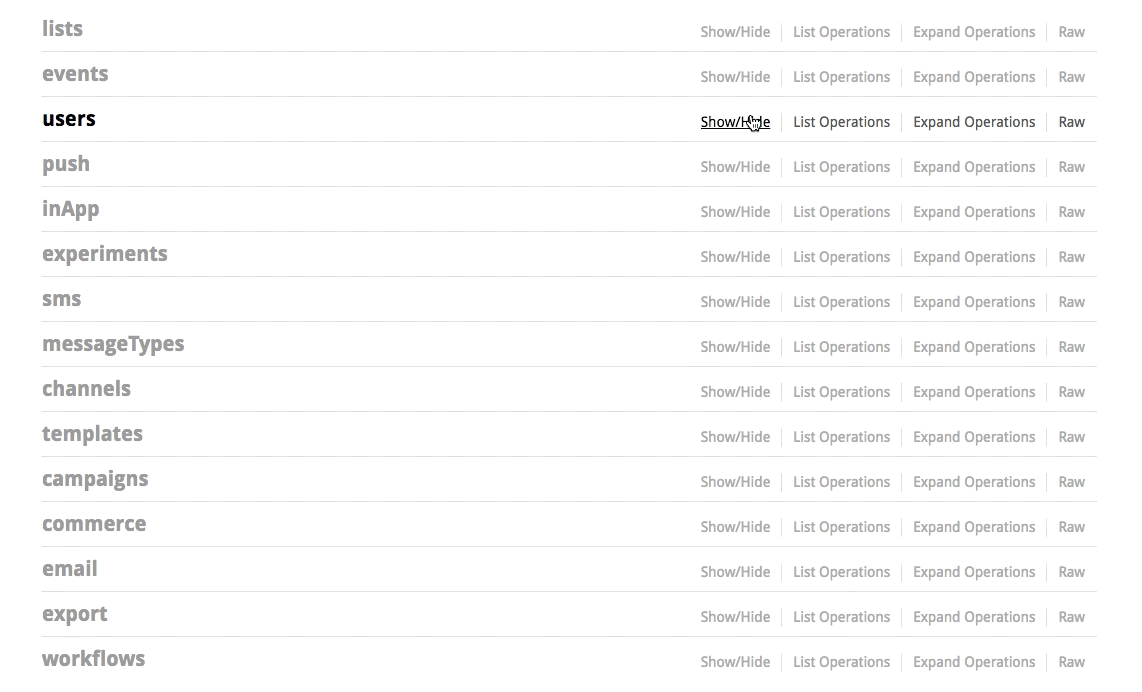View Raw for the messageTypes section

click(1071, 347)
